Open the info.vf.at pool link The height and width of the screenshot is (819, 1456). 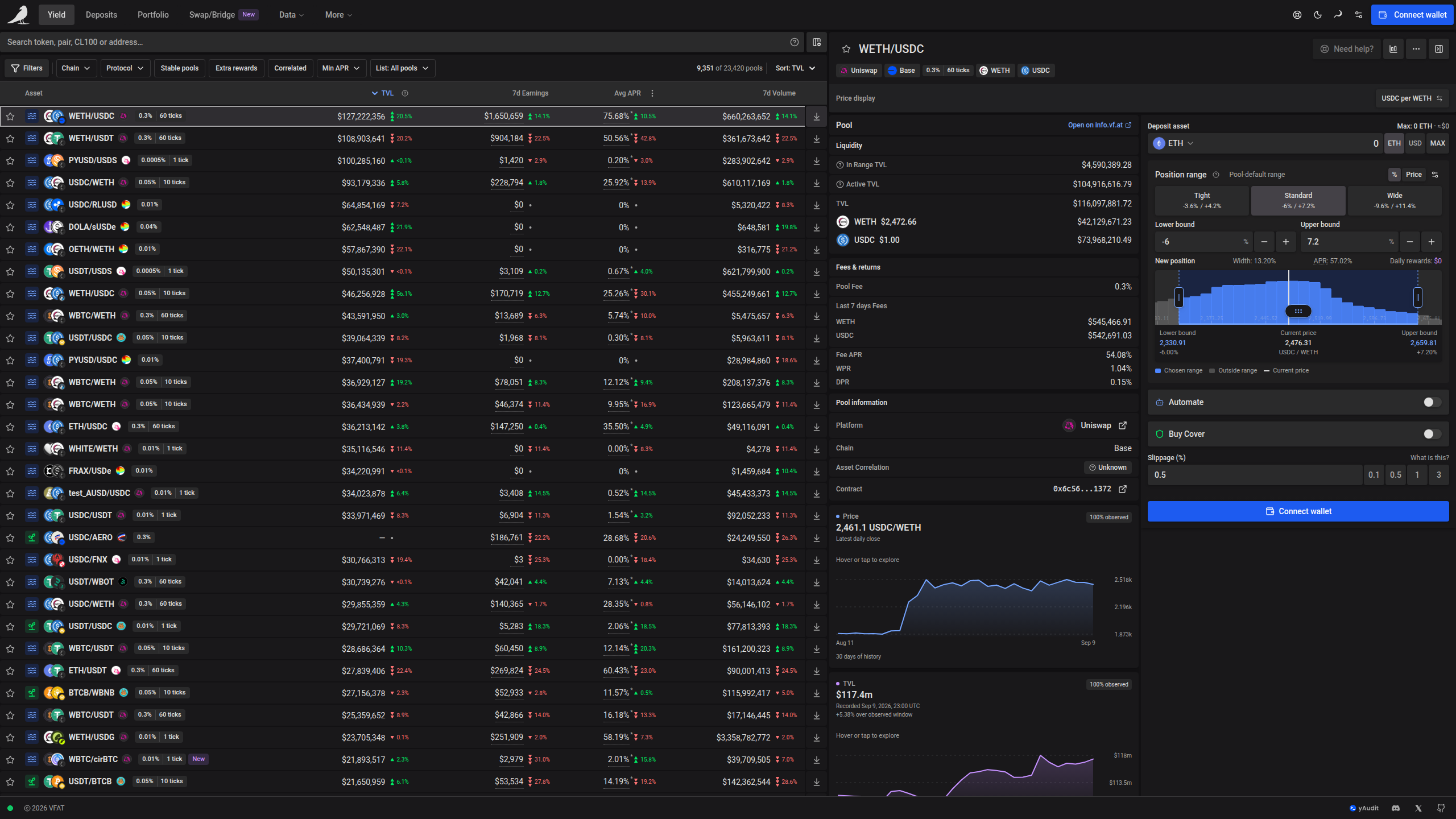(1099, 125)
